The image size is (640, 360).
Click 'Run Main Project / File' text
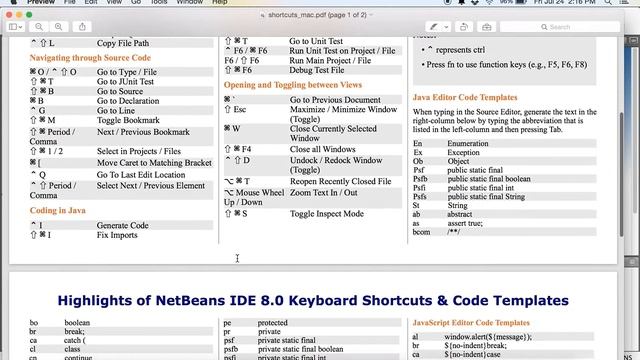point(330,60)
